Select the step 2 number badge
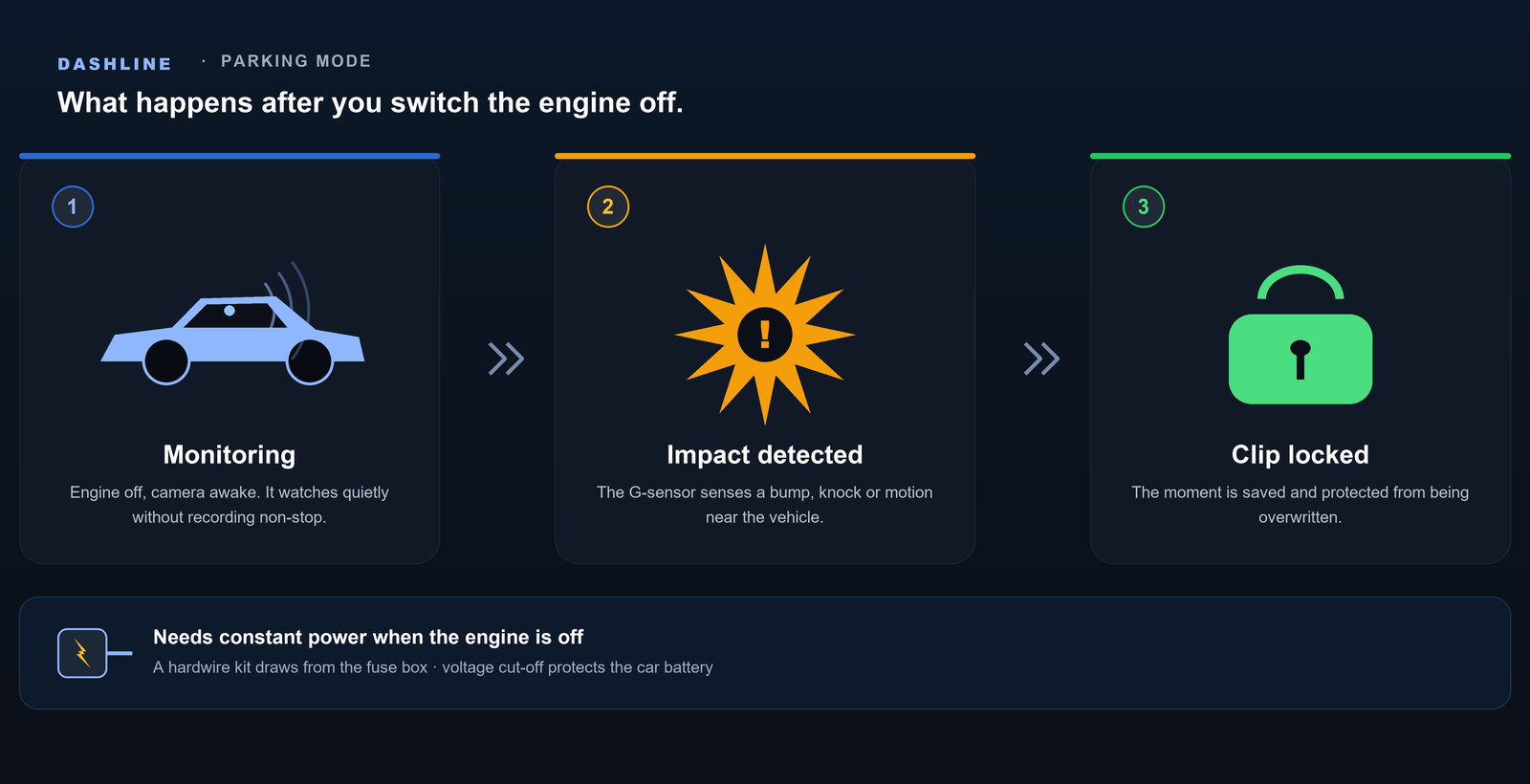1530x784 pixels. 608,207
